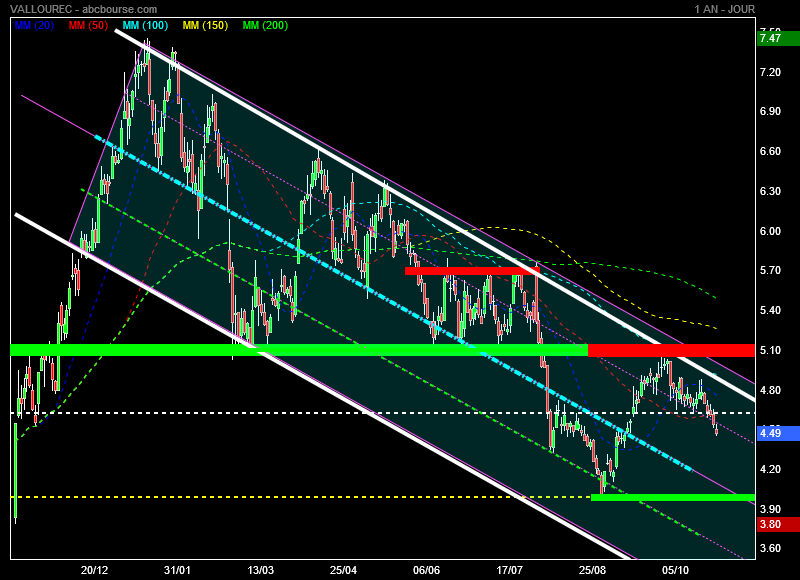Click the MM (20) moving average legend label
The width and height of the screenshot is (800, 580).
(x=34, y=25)
